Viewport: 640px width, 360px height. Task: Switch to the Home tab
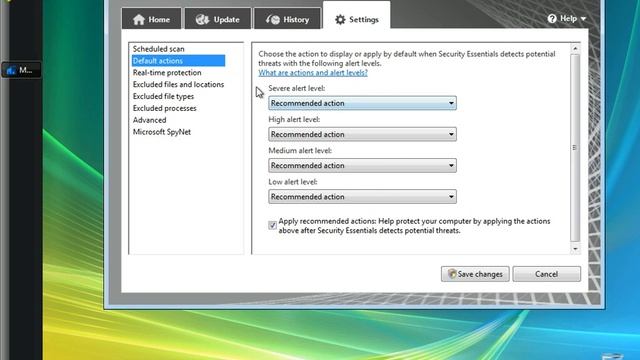(151, 19)
